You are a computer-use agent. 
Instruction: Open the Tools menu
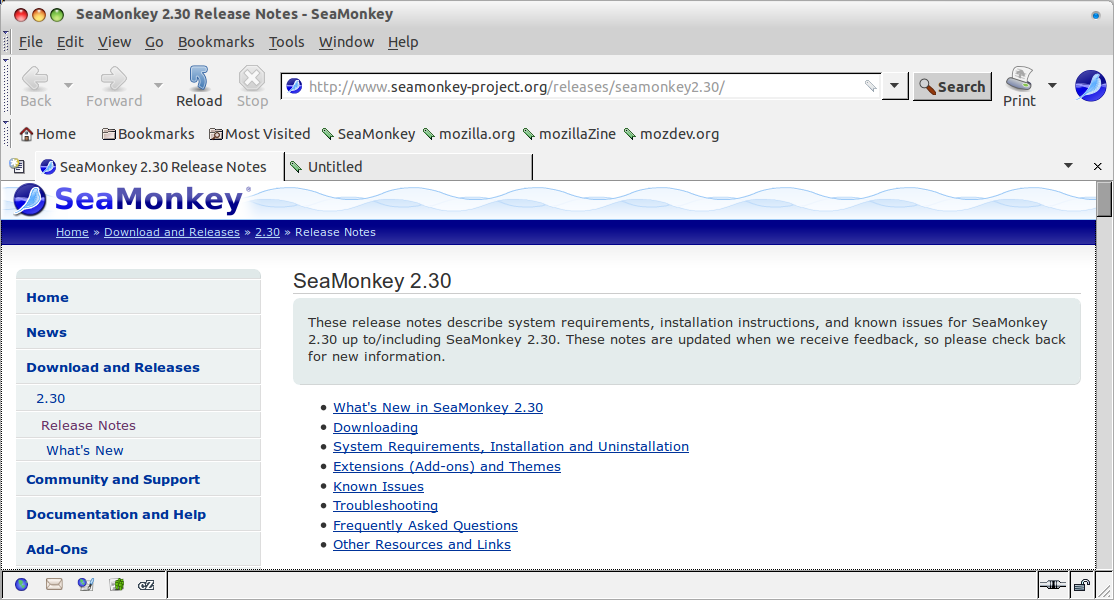(x=286, y=42)
